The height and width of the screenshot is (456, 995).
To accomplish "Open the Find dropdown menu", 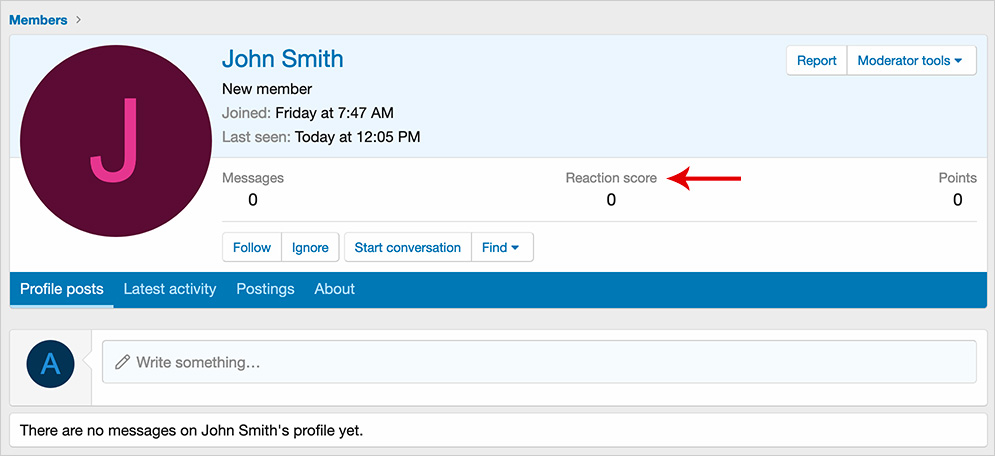I will coord(501,248).
